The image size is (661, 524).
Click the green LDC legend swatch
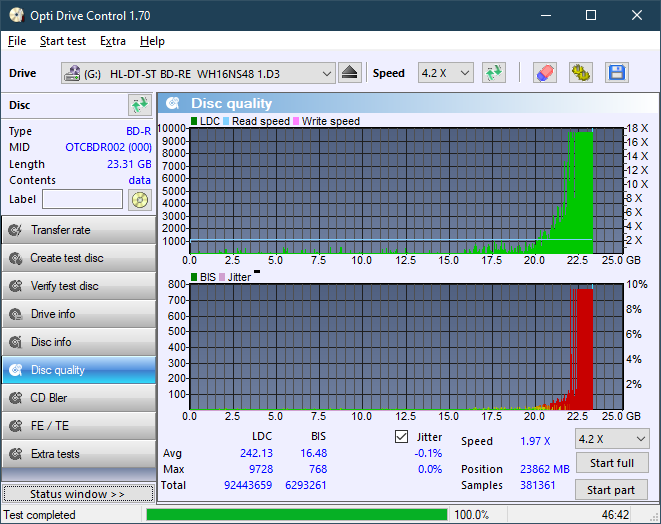click(194, 121)
